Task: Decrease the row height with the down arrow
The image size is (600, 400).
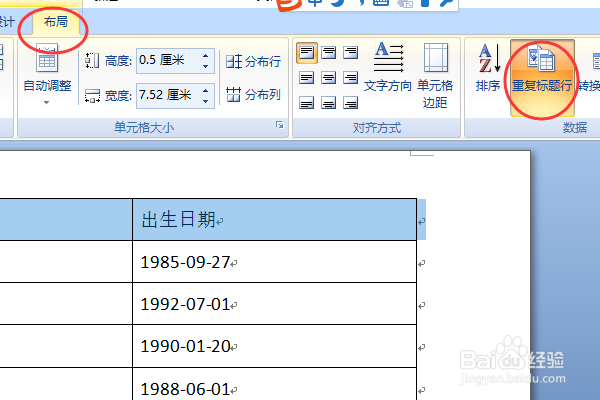Action: (206, 66)
